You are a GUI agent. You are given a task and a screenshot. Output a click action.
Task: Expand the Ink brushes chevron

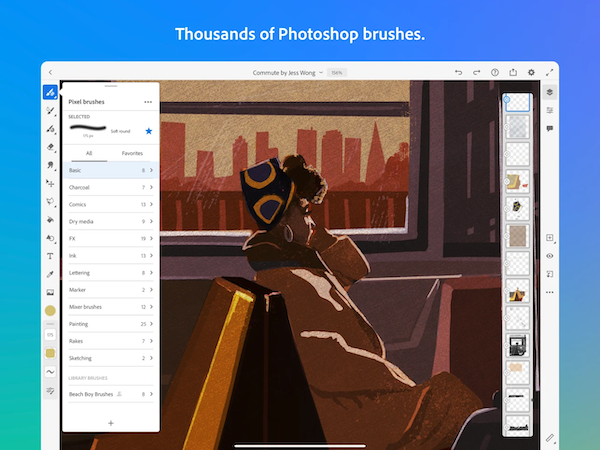[151, 256]
